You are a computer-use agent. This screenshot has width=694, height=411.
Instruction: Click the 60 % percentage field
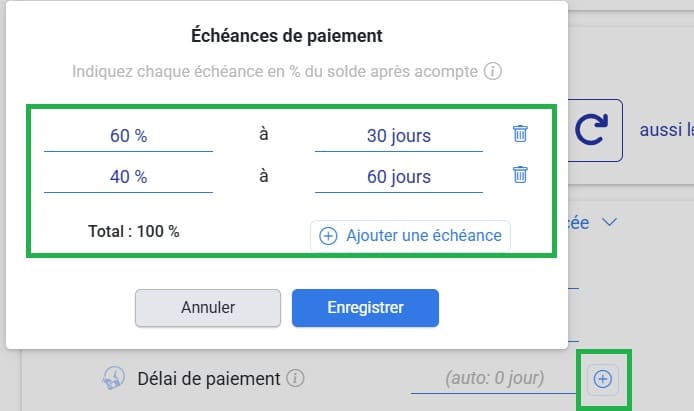click(x=128, y=136)
